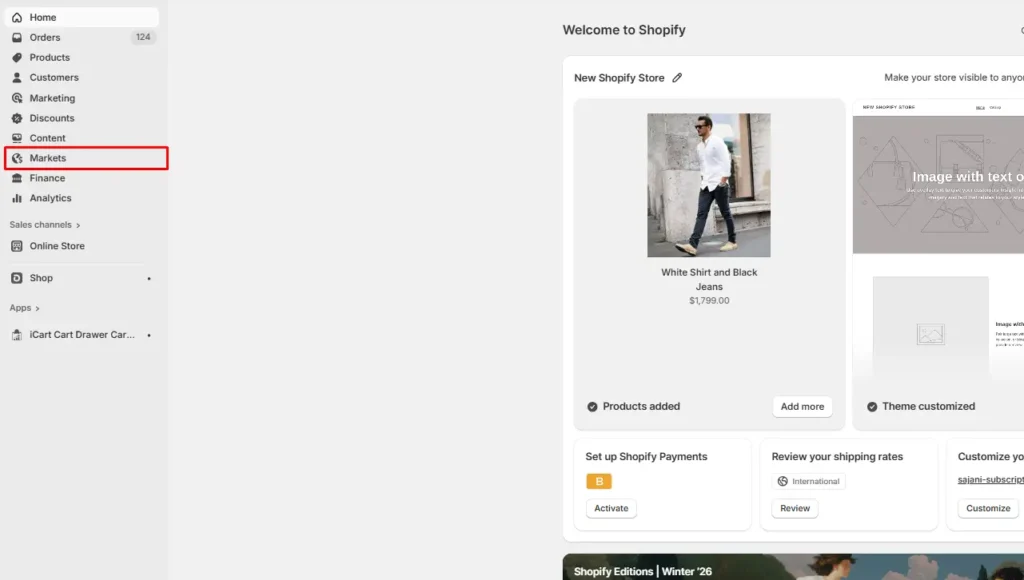The width and height of the screenshot is (1024, 580).
Task: Review your shipping rates
Action: point(794,508)
